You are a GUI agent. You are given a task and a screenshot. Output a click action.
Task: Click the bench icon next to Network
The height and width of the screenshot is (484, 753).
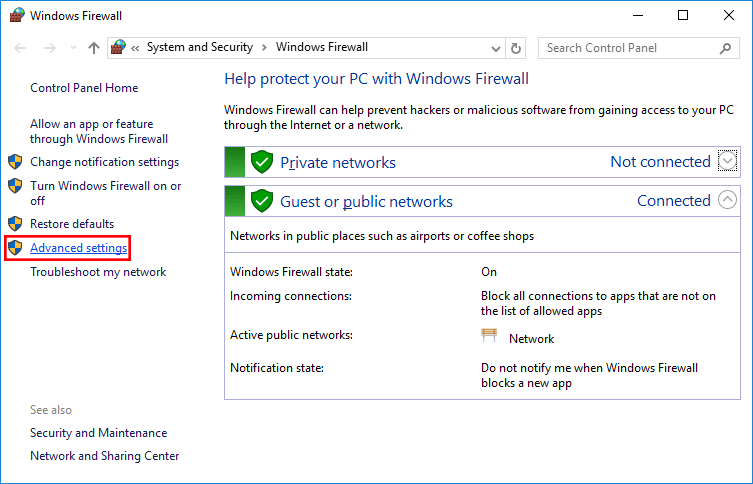[489, 336]
